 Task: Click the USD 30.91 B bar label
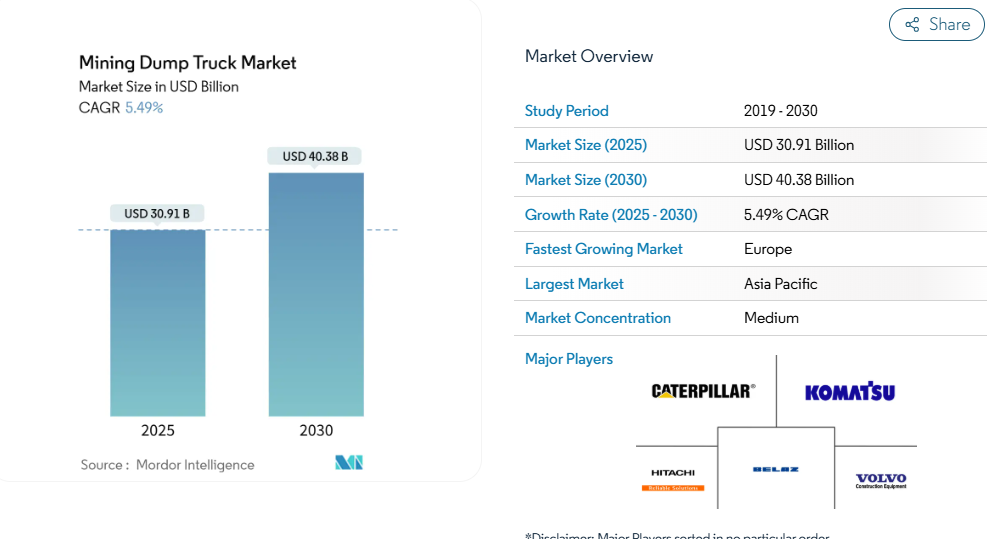click(157, 213)
